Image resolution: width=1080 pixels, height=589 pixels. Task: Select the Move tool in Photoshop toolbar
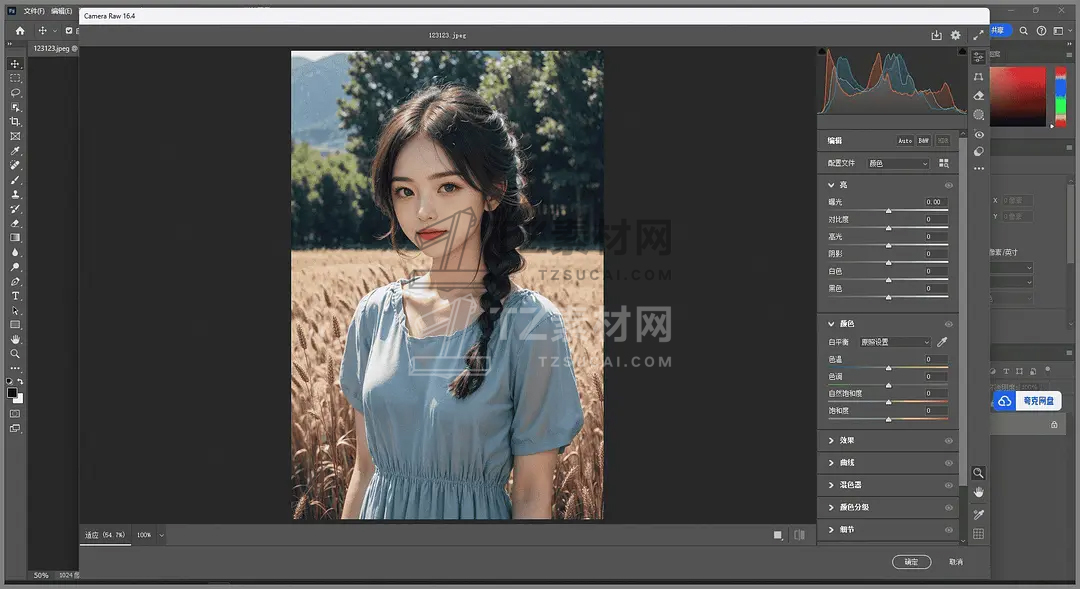15,63
